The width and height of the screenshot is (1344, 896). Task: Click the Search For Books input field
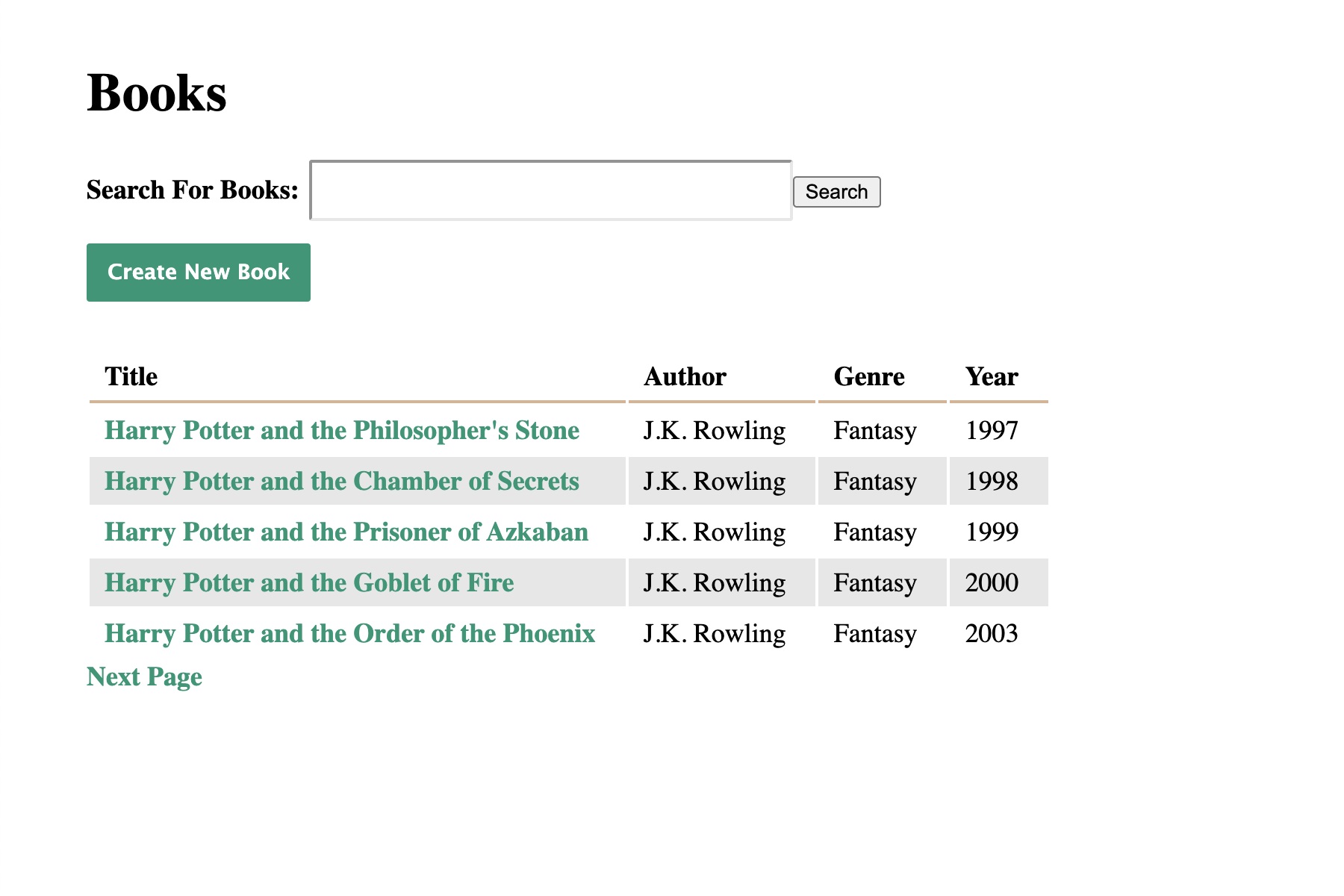click(x=551, y=190)
